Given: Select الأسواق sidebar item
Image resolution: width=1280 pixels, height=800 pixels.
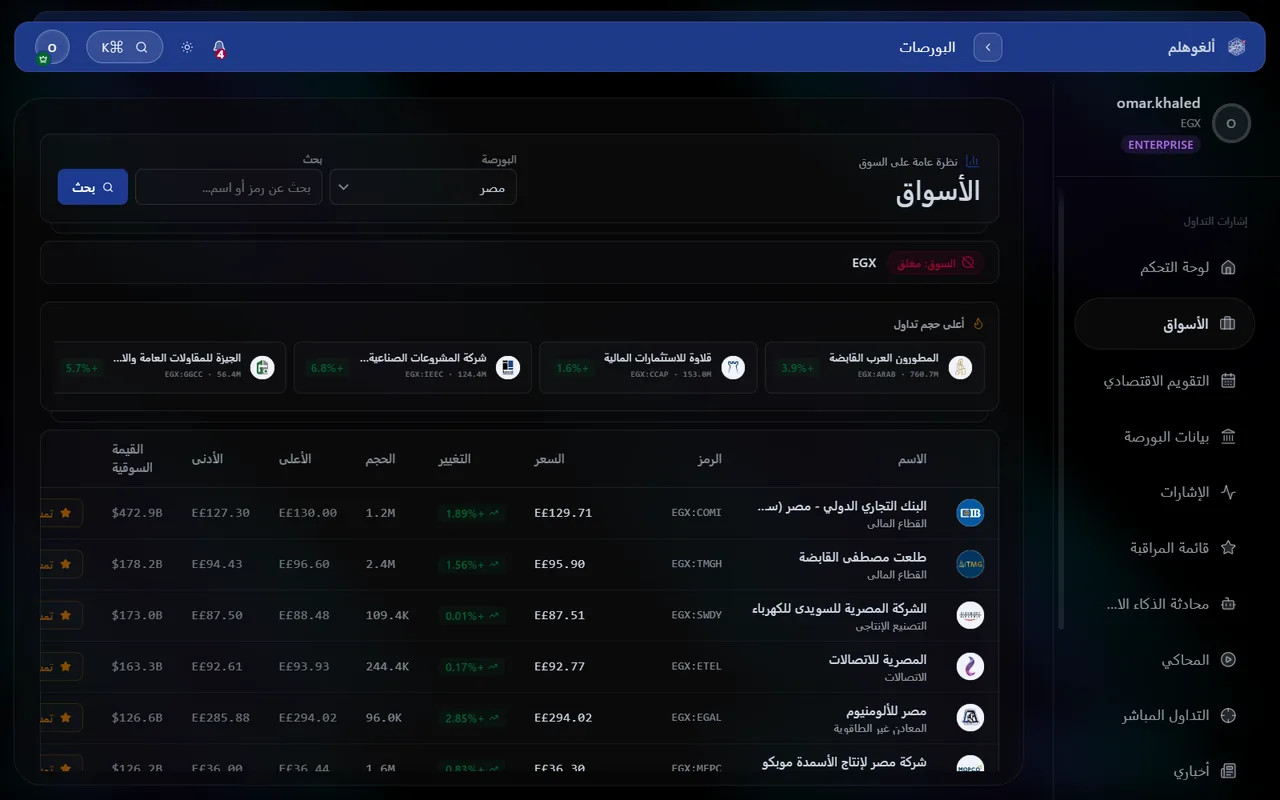Looking at the screenshot, I should click(x=1165, y=324).
